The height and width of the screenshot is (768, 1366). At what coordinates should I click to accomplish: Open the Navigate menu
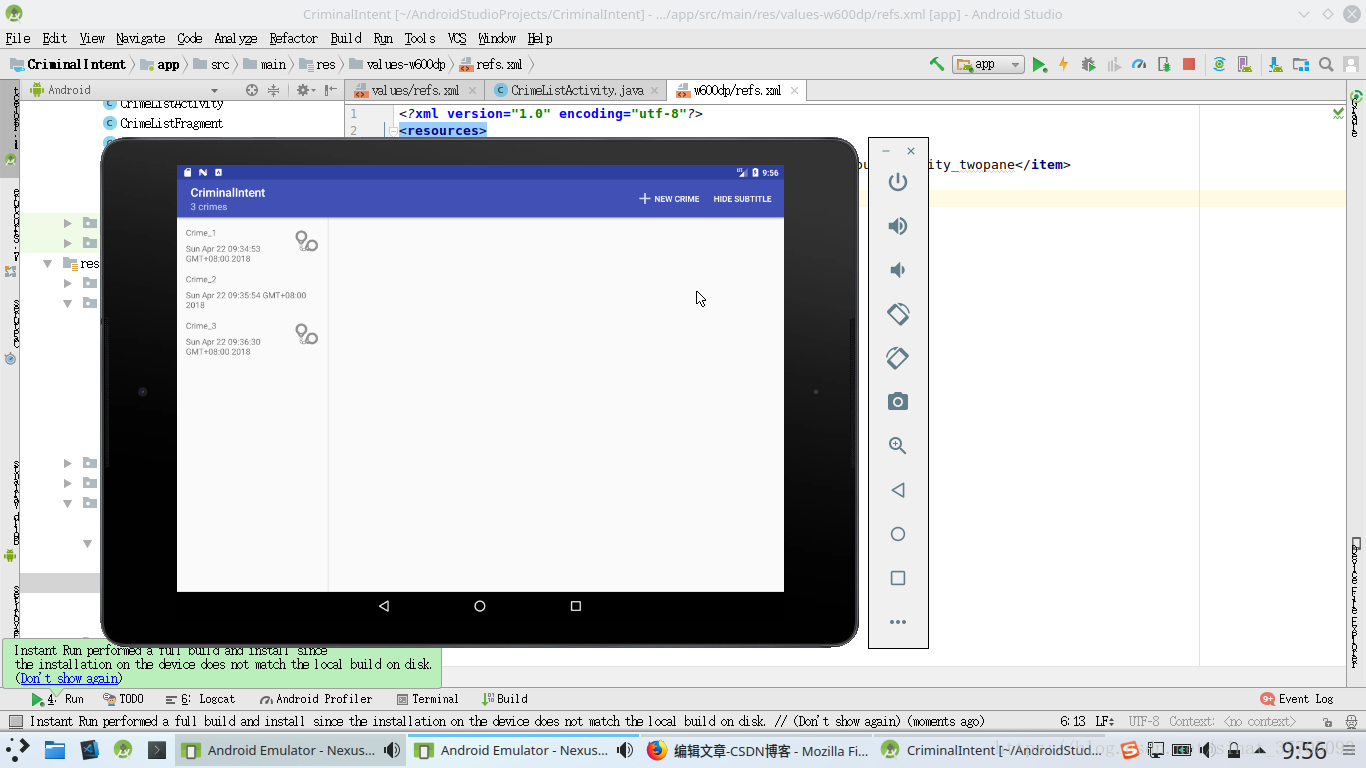pos(140,38)
